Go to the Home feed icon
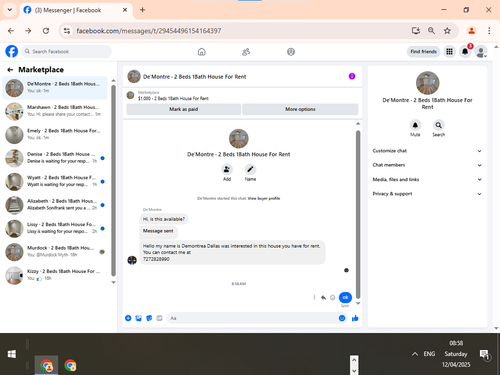The width and height of the screenshot is (500, 375). click(202, 52)
